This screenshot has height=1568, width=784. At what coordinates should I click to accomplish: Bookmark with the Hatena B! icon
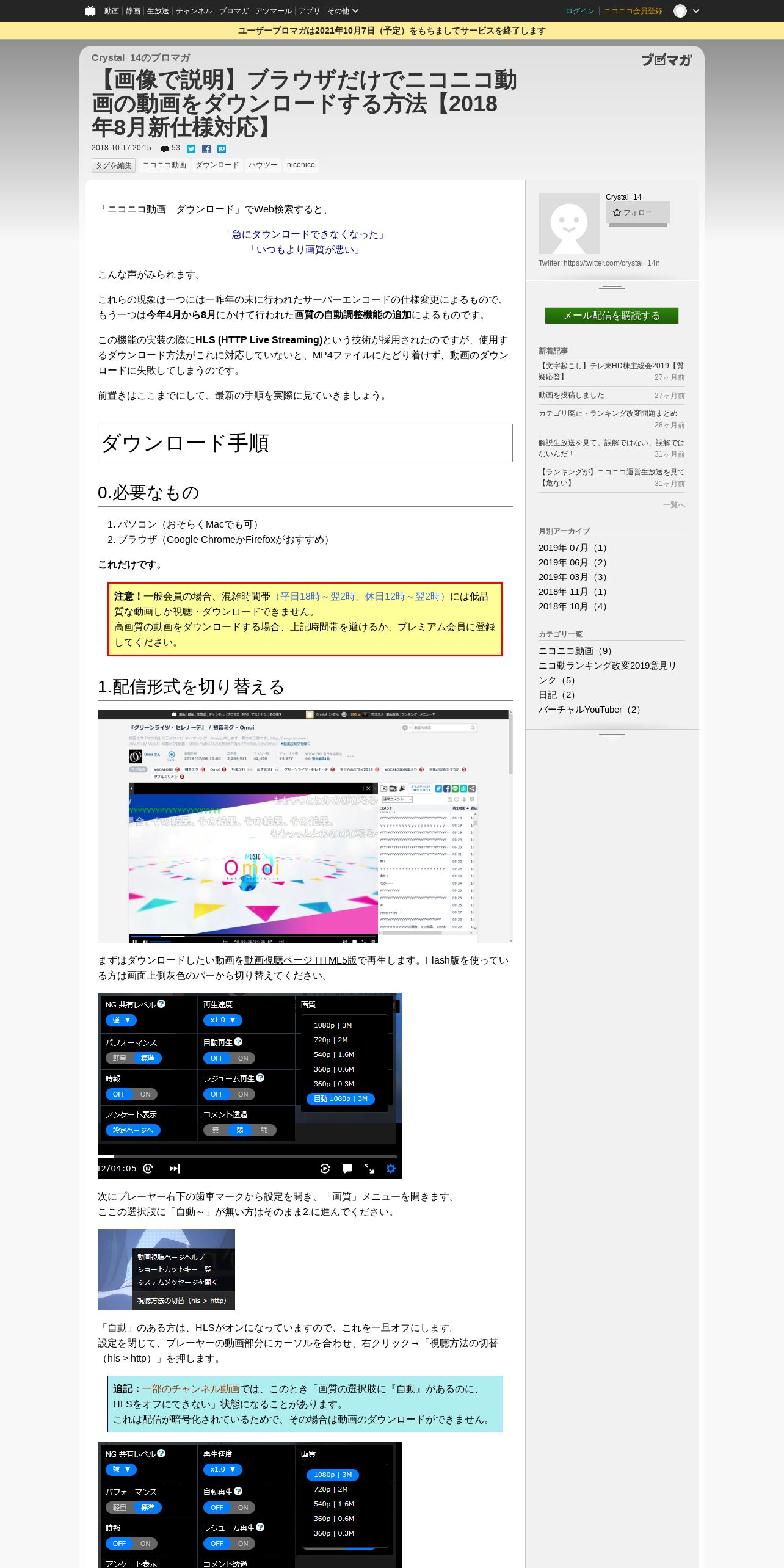pos(222,149)
